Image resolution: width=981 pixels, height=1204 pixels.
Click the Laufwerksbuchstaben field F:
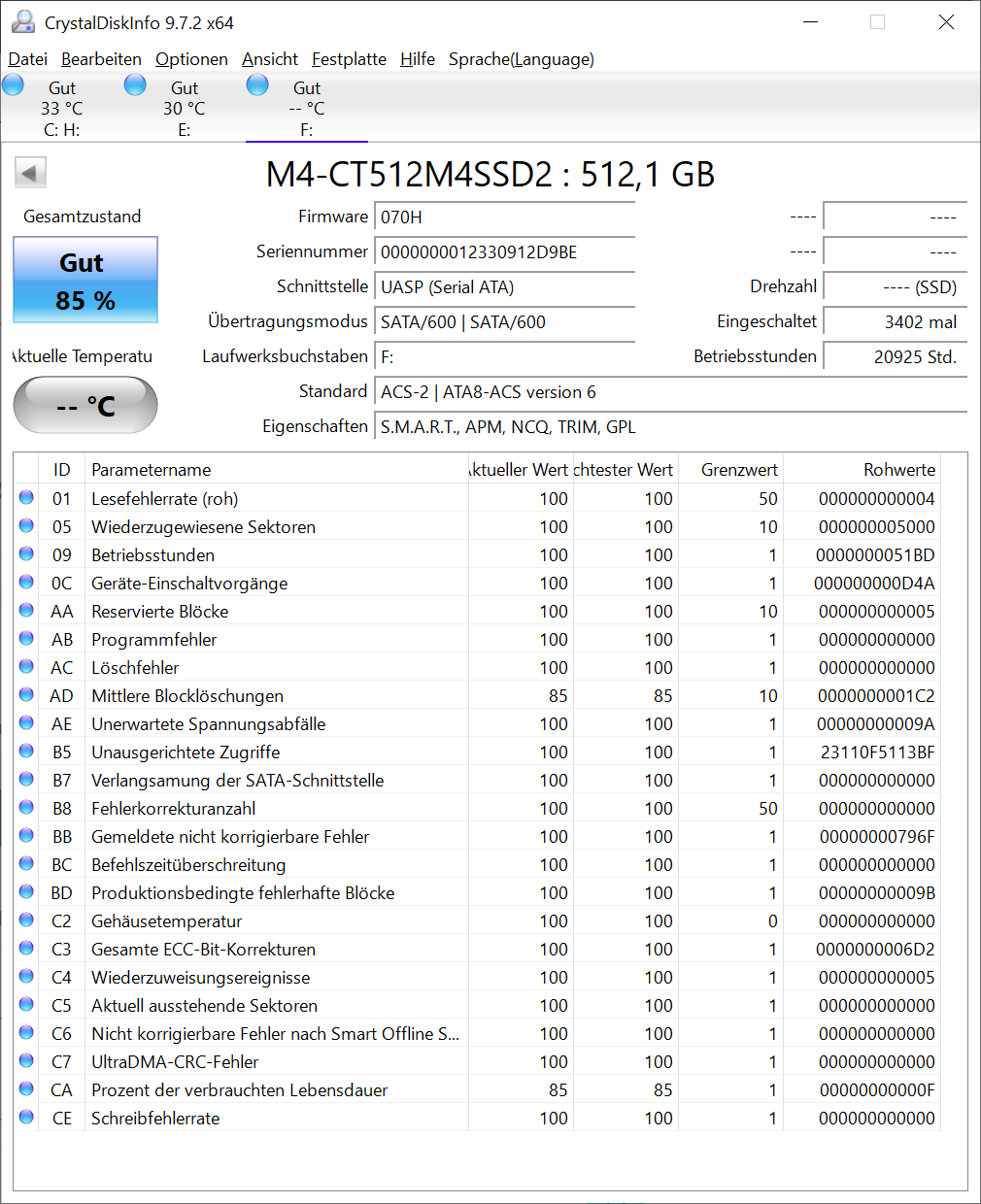click(x=504, y=356)
